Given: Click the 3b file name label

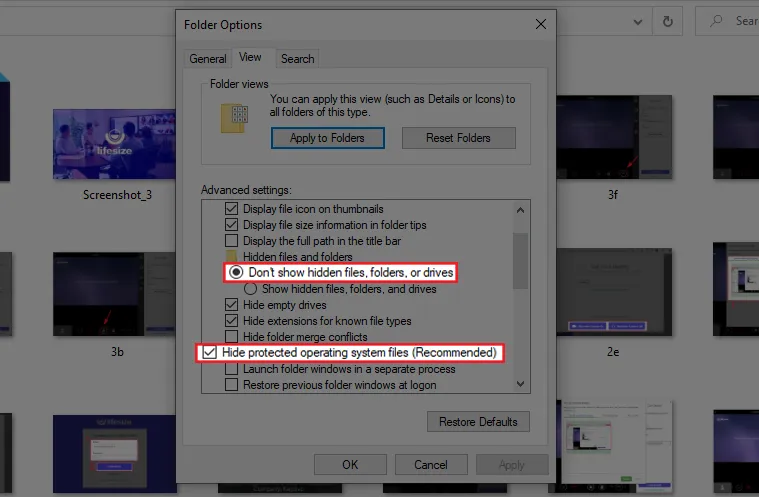Looking at the screenshot, I should click(x=117, y=351).
